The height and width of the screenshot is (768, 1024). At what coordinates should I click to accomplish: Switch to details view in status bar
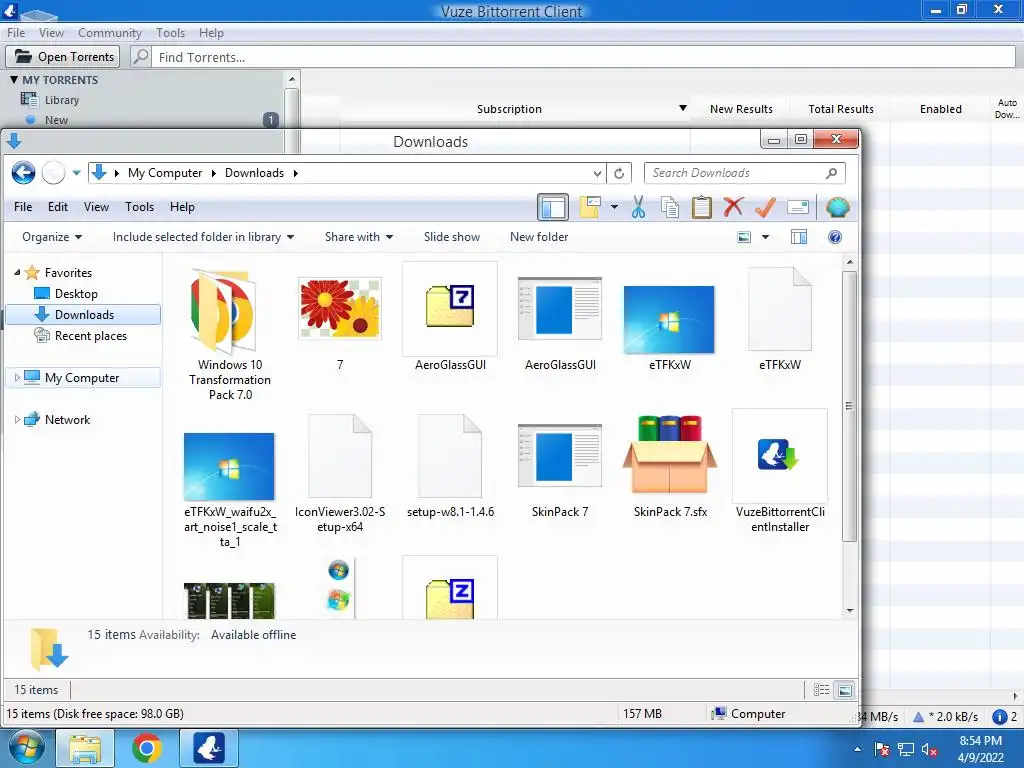(822, 690)
